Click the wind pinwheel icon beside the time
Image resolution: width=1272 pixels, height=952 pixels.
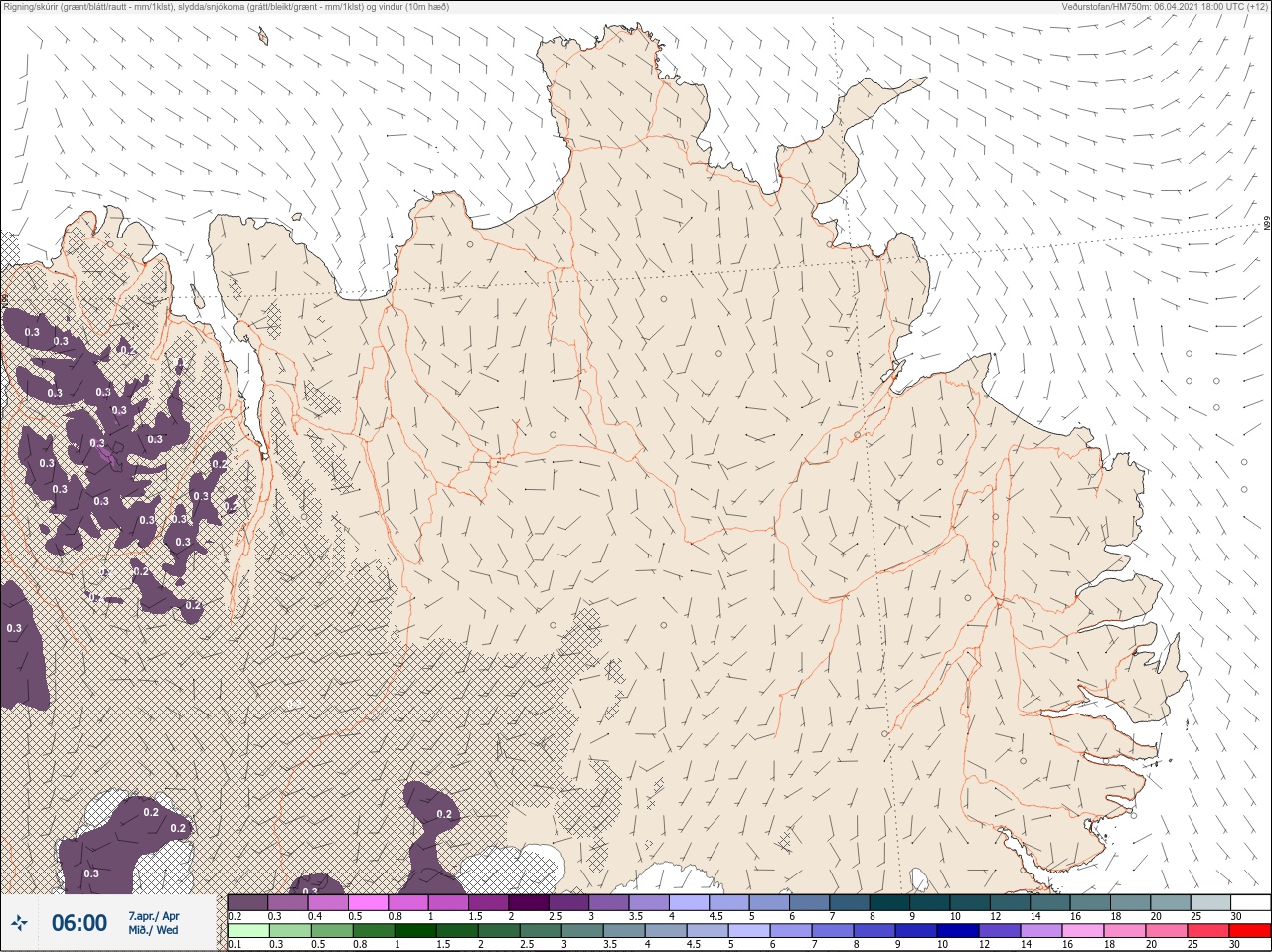(x=18, y=924)
